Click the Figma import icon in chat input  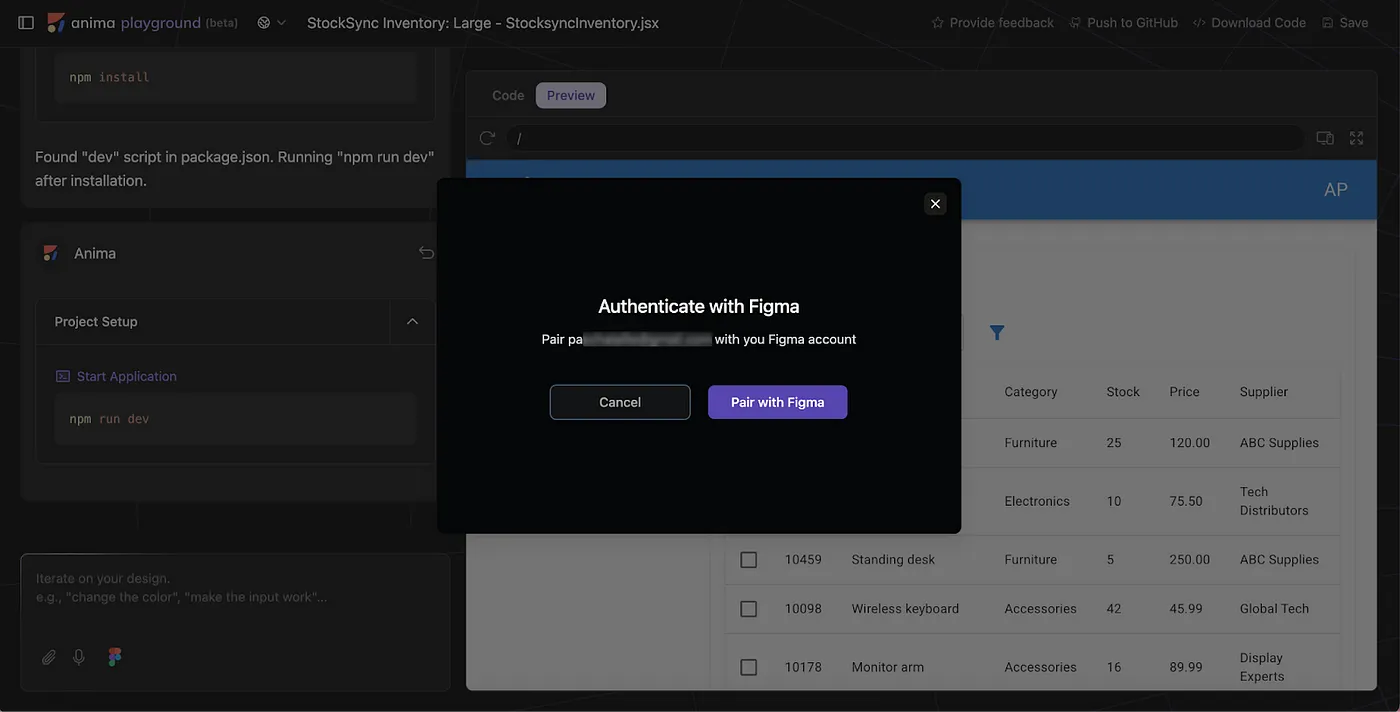click(113, 656)
